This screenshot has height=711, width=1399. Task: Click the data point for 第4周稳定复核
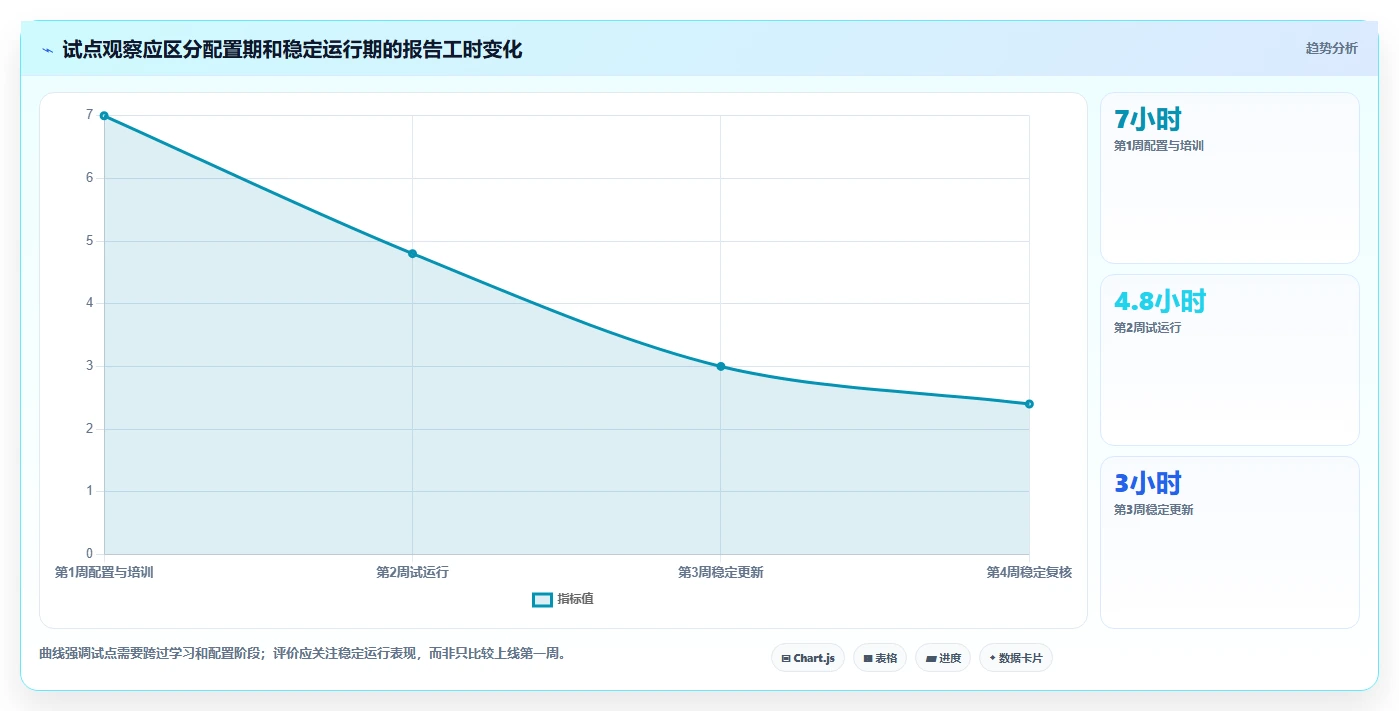click(x=1029, y=404)
